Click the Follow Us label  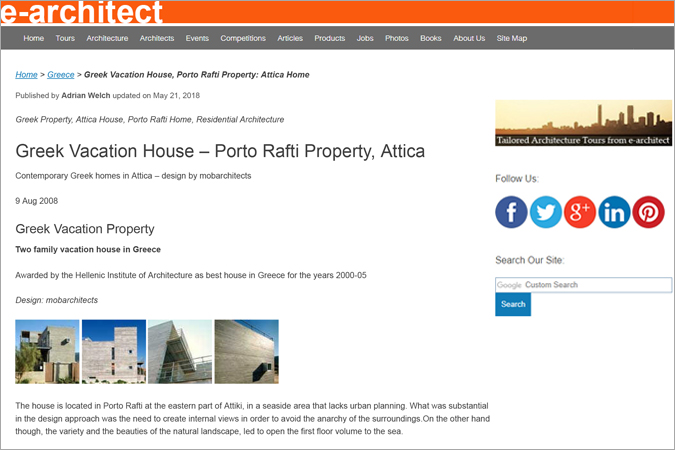click(517, 178)
